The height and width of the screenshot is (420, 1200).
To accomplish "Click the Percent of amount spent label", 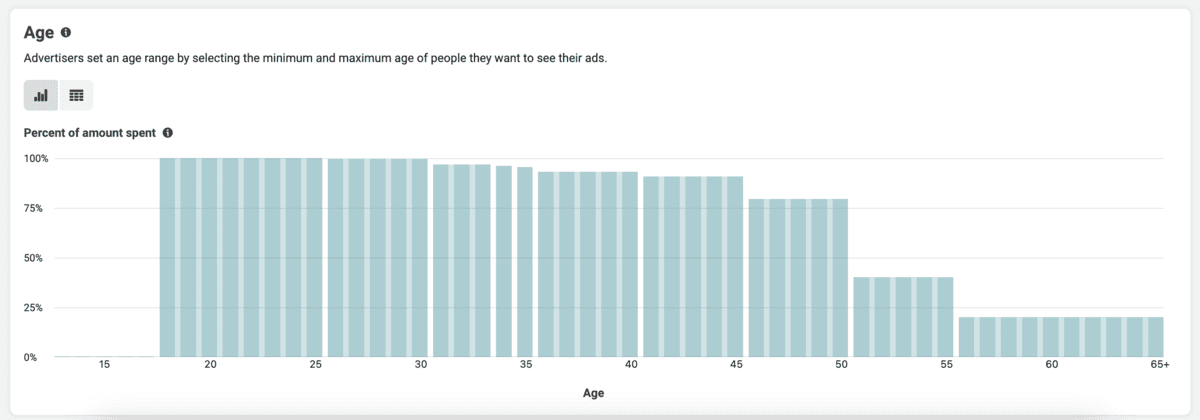I will 92,133.
